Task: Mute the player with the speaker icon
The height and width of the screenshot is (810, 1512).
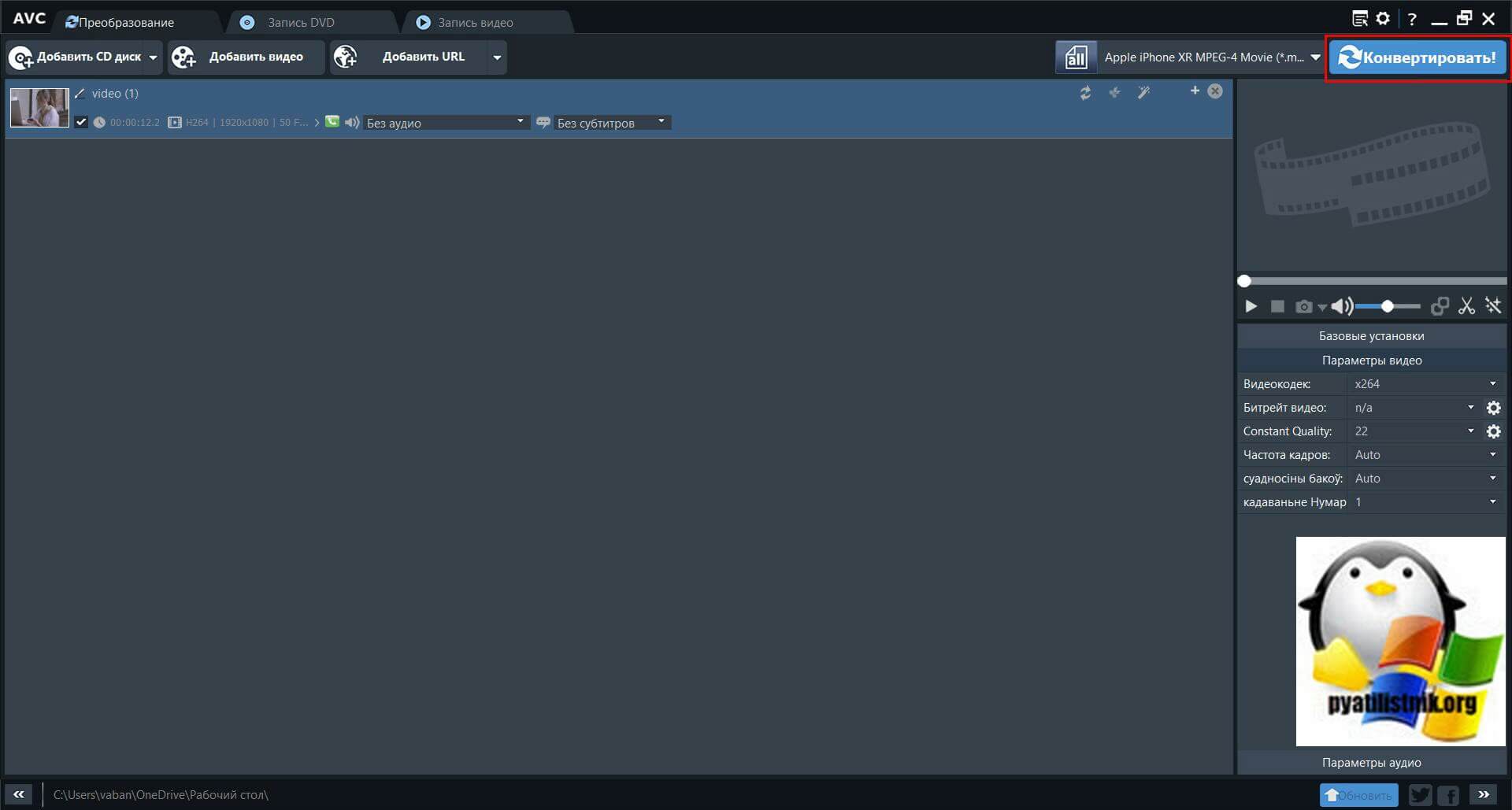Action: tap(1341, 306)
